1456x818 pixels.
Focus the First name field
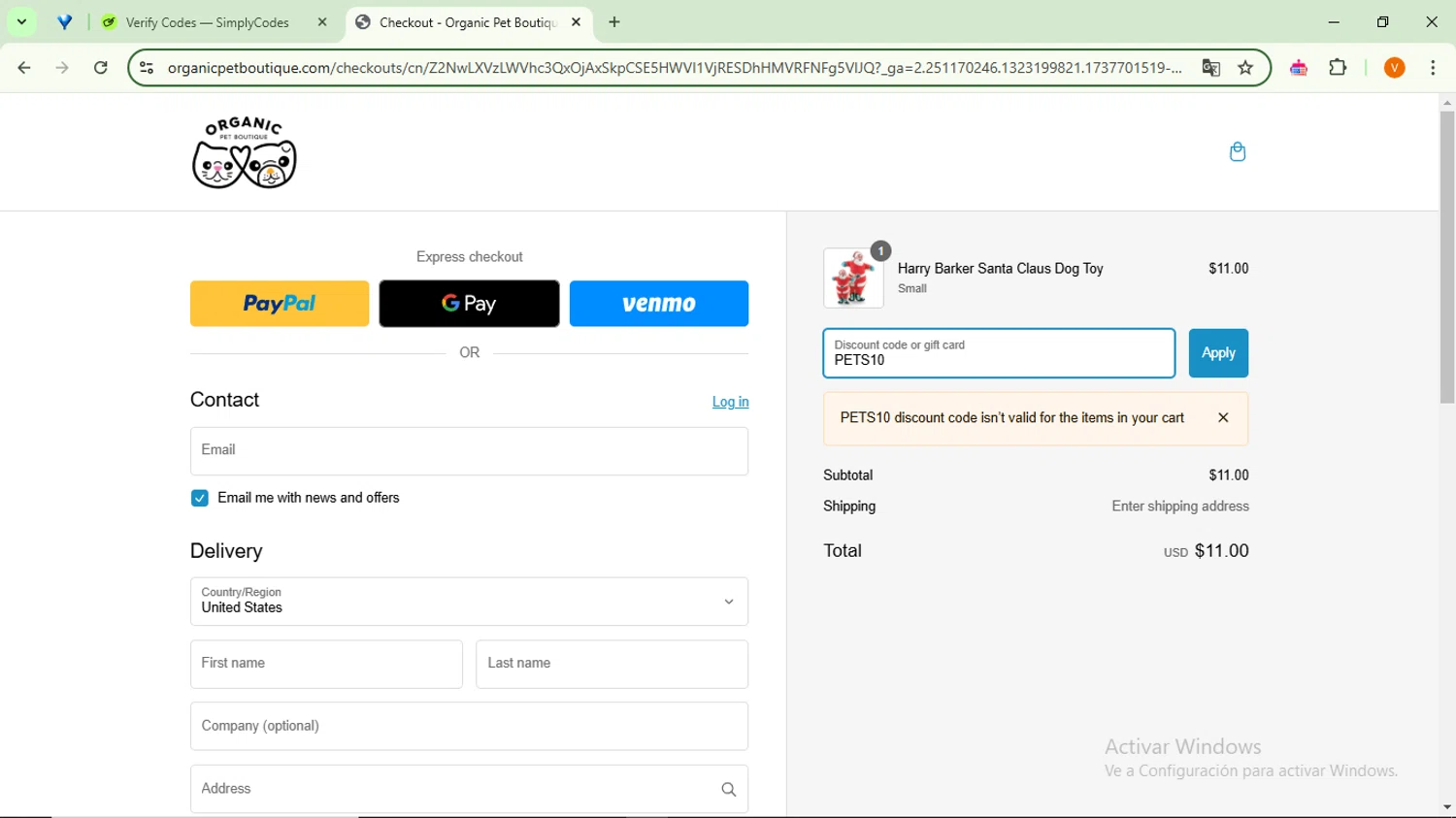326,665
